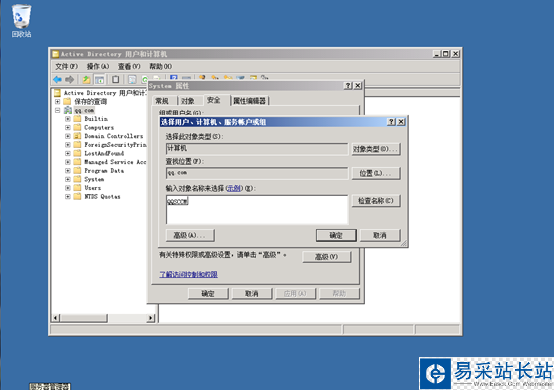Click the 对象类型(O)... button
Viewport: 554px width, 390px height.
(x=376, y=149)
